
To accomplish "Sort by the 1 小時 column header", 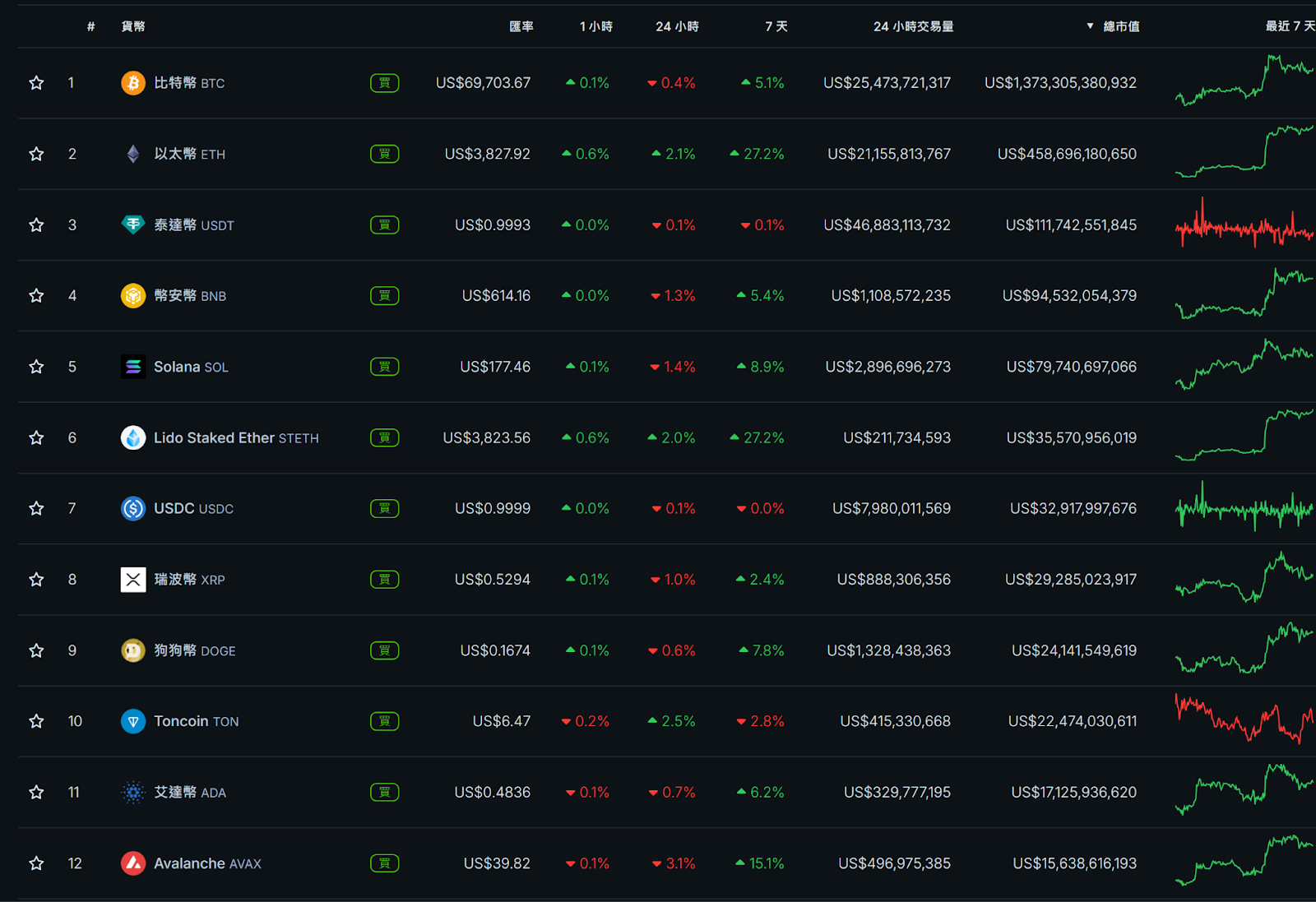I will (x=596, y=26).
